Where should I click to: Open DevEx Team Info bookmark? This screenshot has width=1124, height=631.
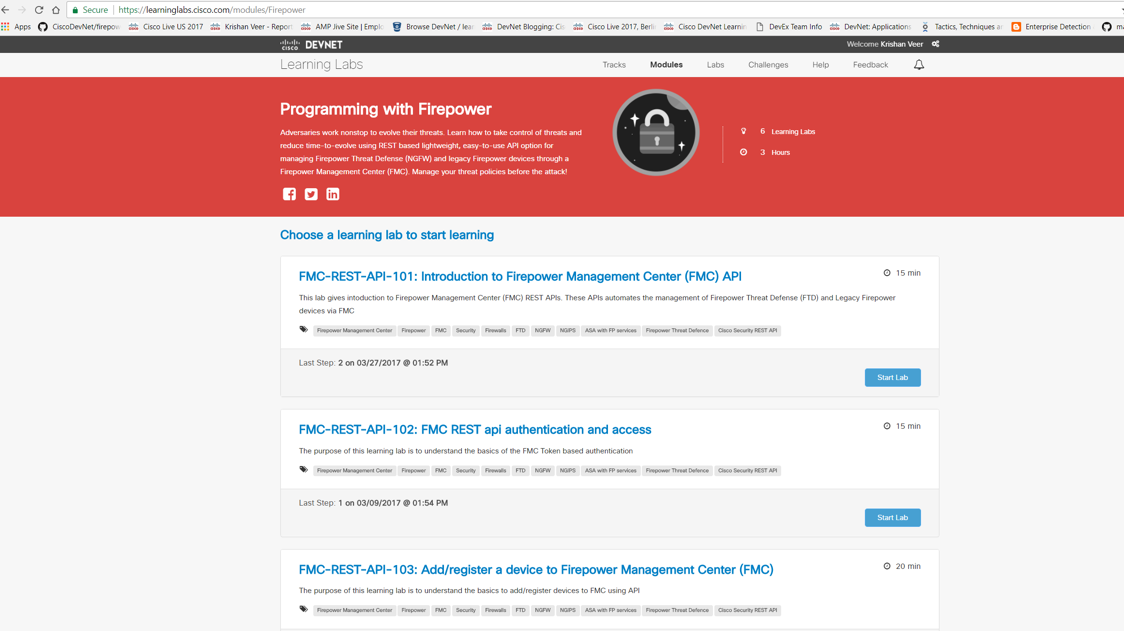(x=789, y=27)
